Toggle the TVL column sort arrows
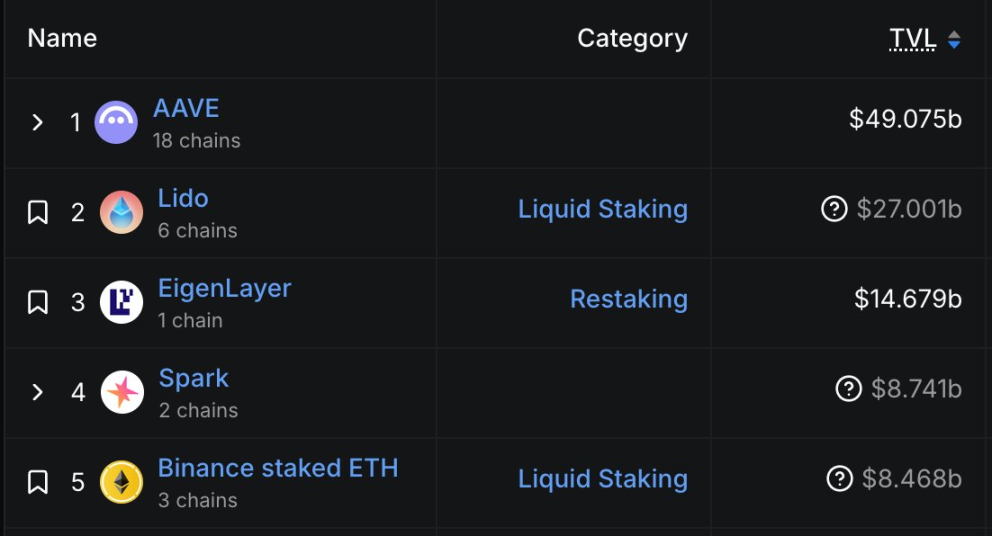This screenshot has width=992, height=536. (954, 40)
